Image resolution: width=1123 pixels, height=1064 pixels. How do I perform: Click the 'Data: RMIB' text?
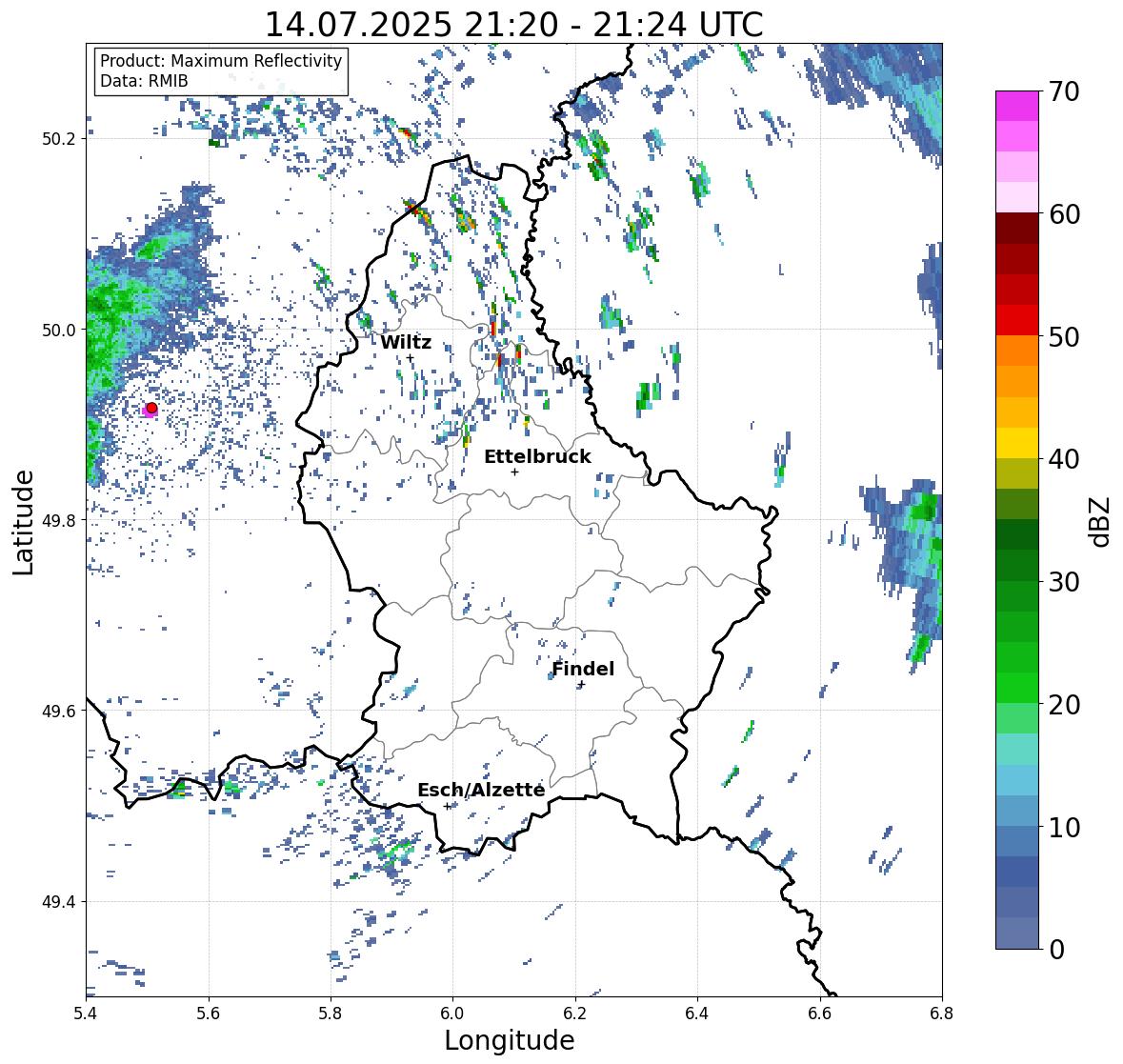pyautogui.click(x=144, y=81)
